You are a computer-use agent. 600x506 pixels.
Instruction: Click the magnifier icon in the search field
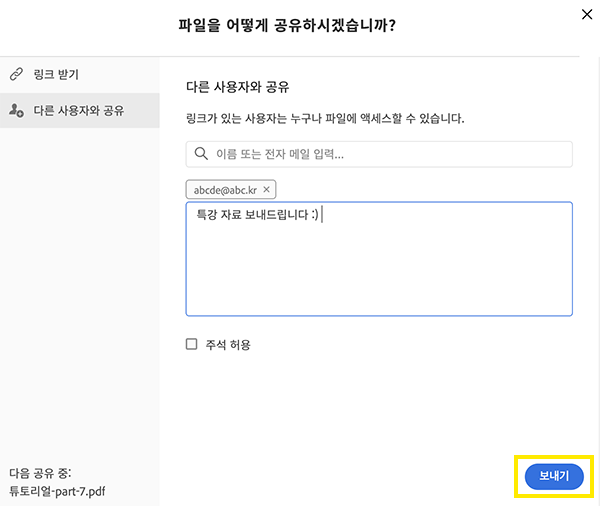point(201,154)
